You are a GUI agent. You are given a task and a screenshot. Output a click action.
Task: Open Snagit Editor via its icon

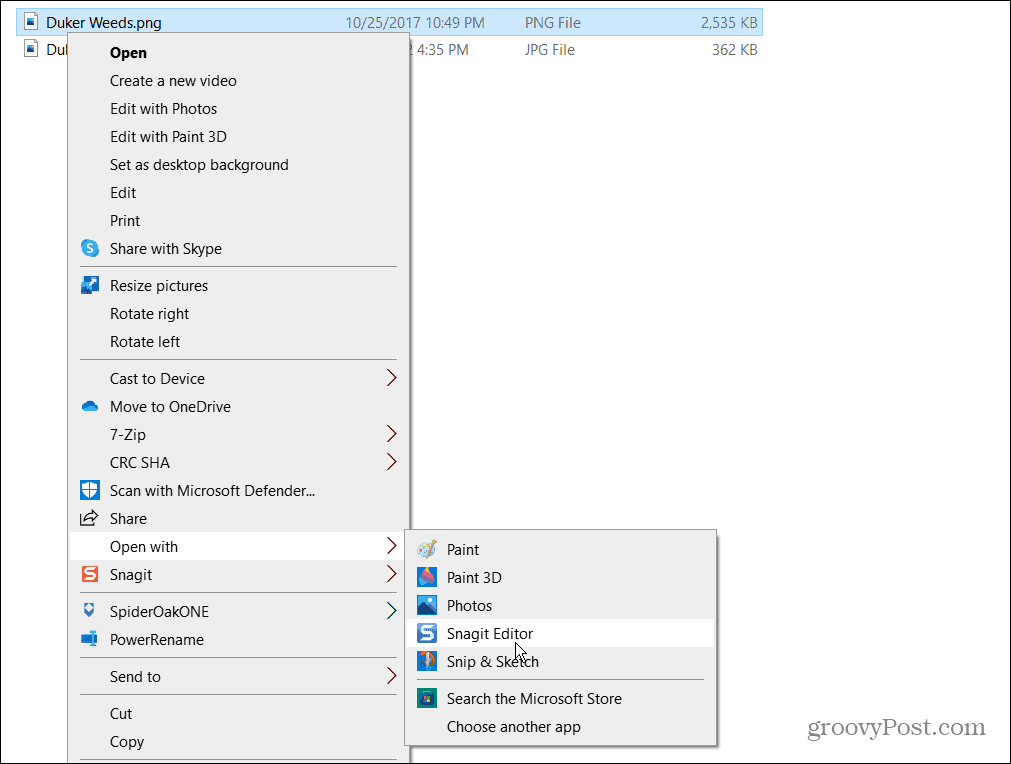(425, 633)
